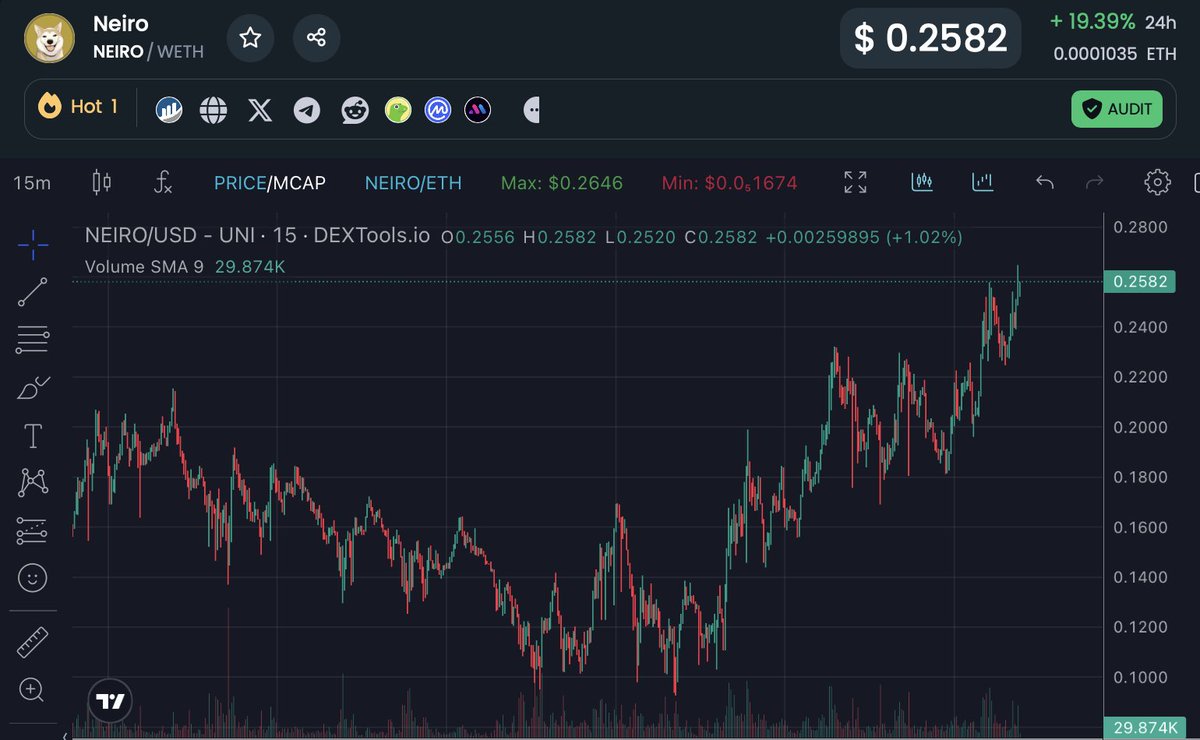1200x740 pixels.
Task: Open the CoinGecko gecko icon link
Action: point(399,109)
